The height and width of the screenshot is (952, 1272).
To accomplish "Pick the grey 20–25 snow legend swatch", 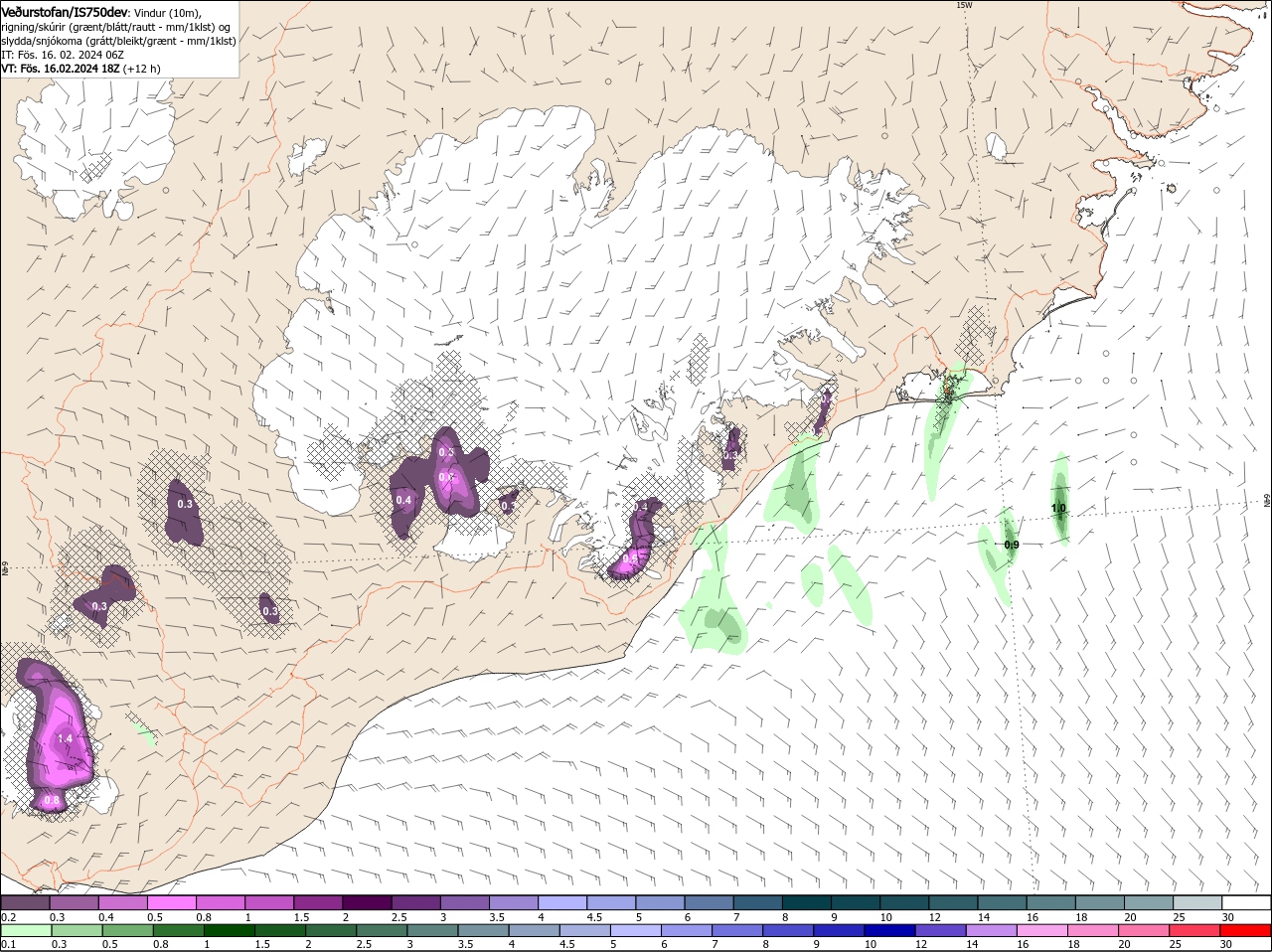I will 1148,902.
